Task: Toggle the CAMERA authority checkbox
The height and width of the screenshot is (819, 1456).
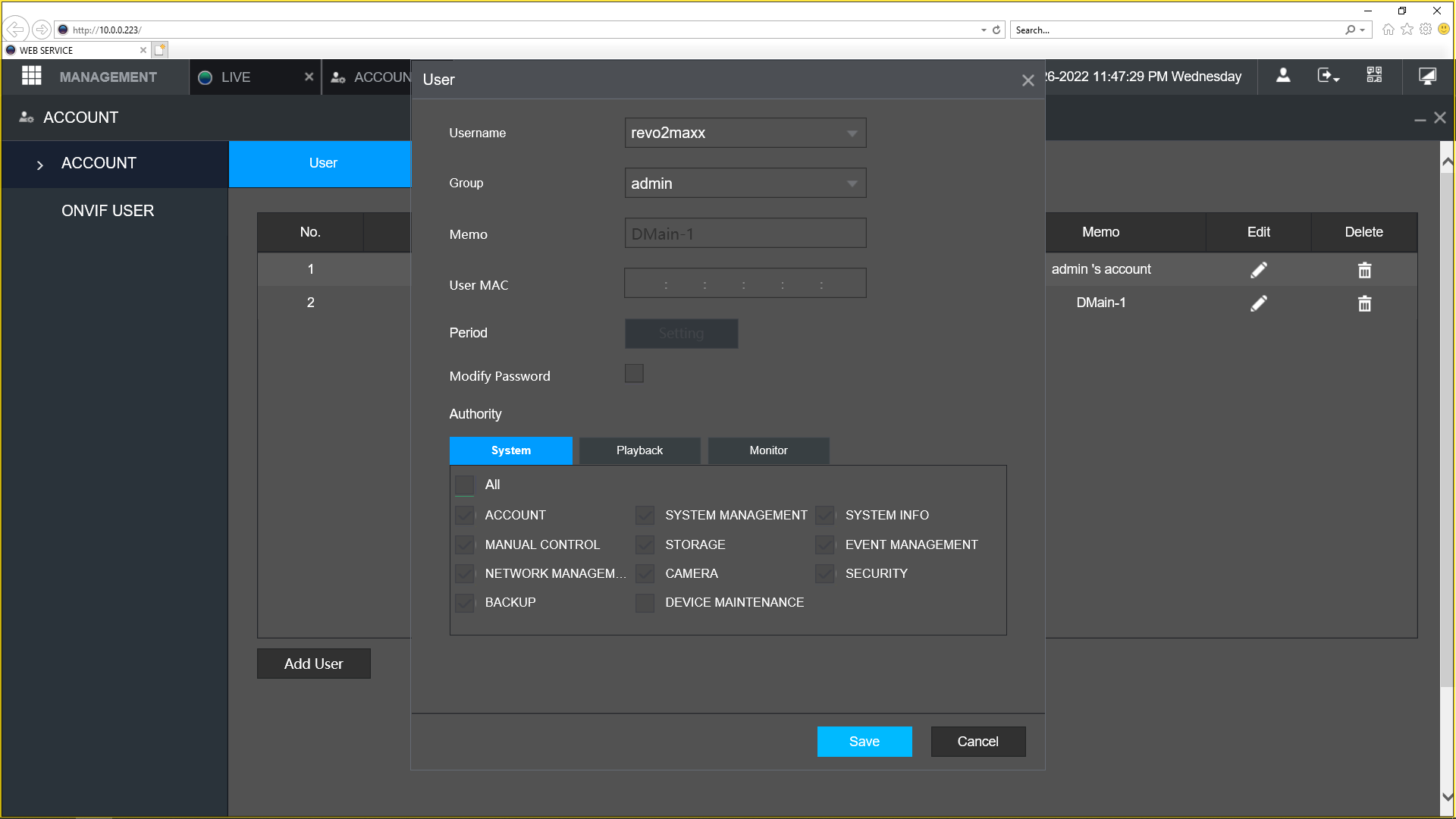Action: click(645, 574)
